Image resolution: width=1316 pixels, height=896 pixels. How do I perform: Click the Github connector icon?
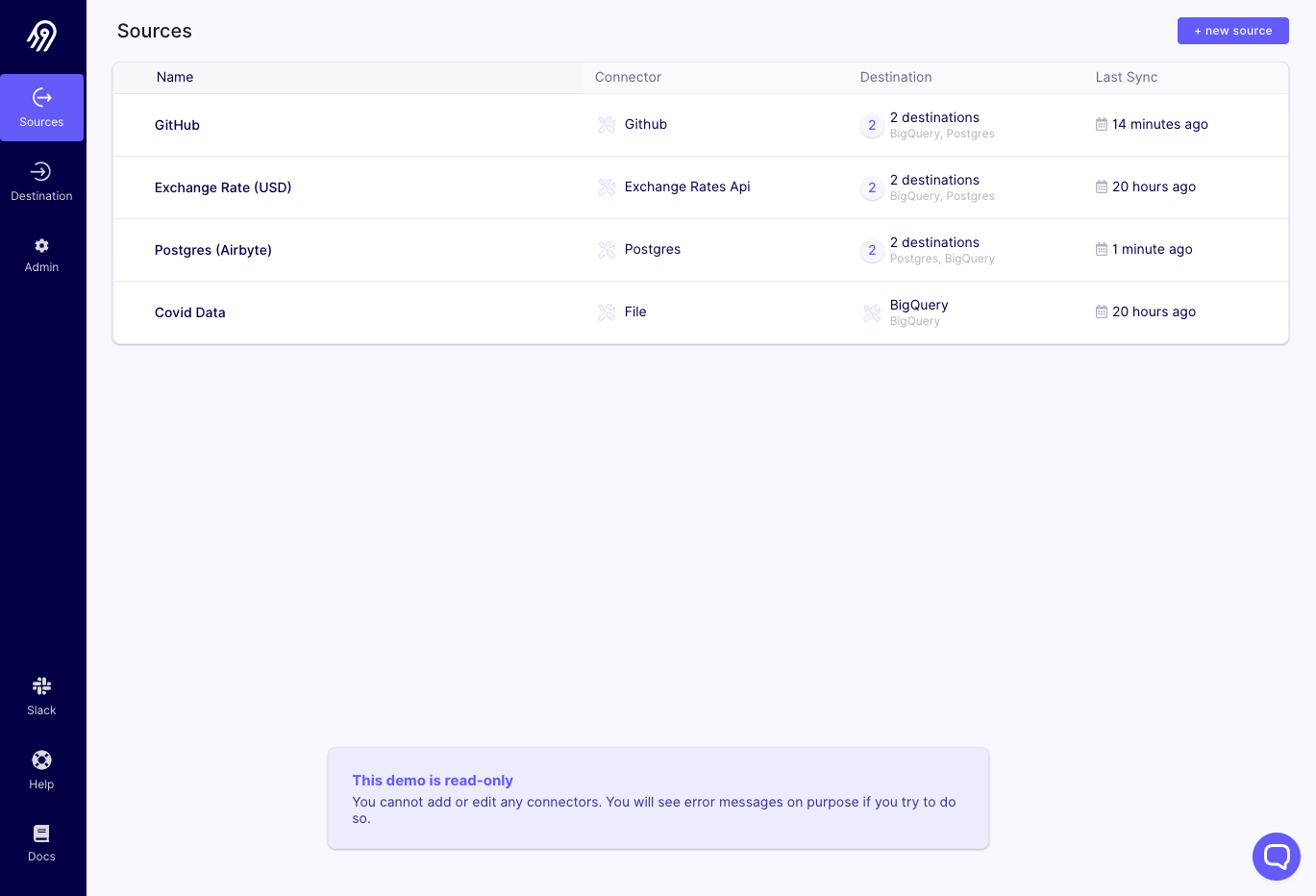click(607, 125)
